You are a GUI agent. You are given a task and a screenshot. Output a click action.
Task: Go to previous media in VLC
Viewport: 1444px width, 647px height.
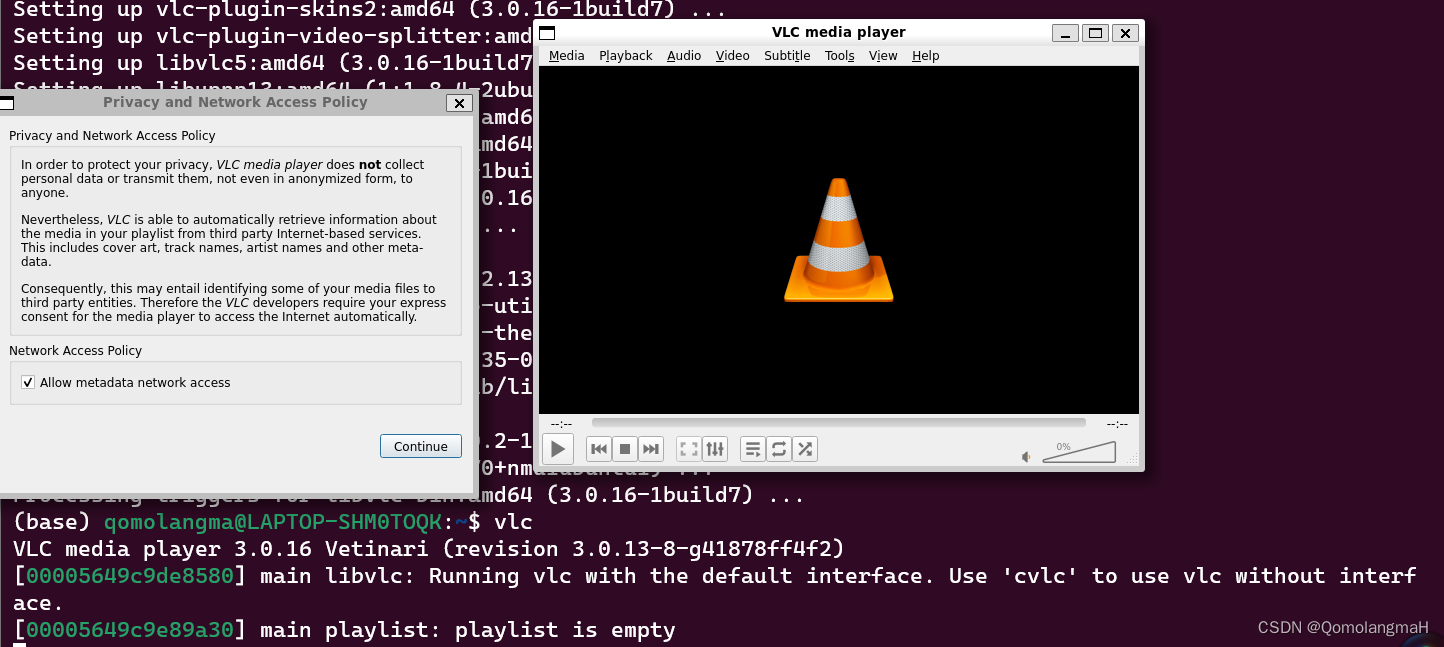(599, 449)
